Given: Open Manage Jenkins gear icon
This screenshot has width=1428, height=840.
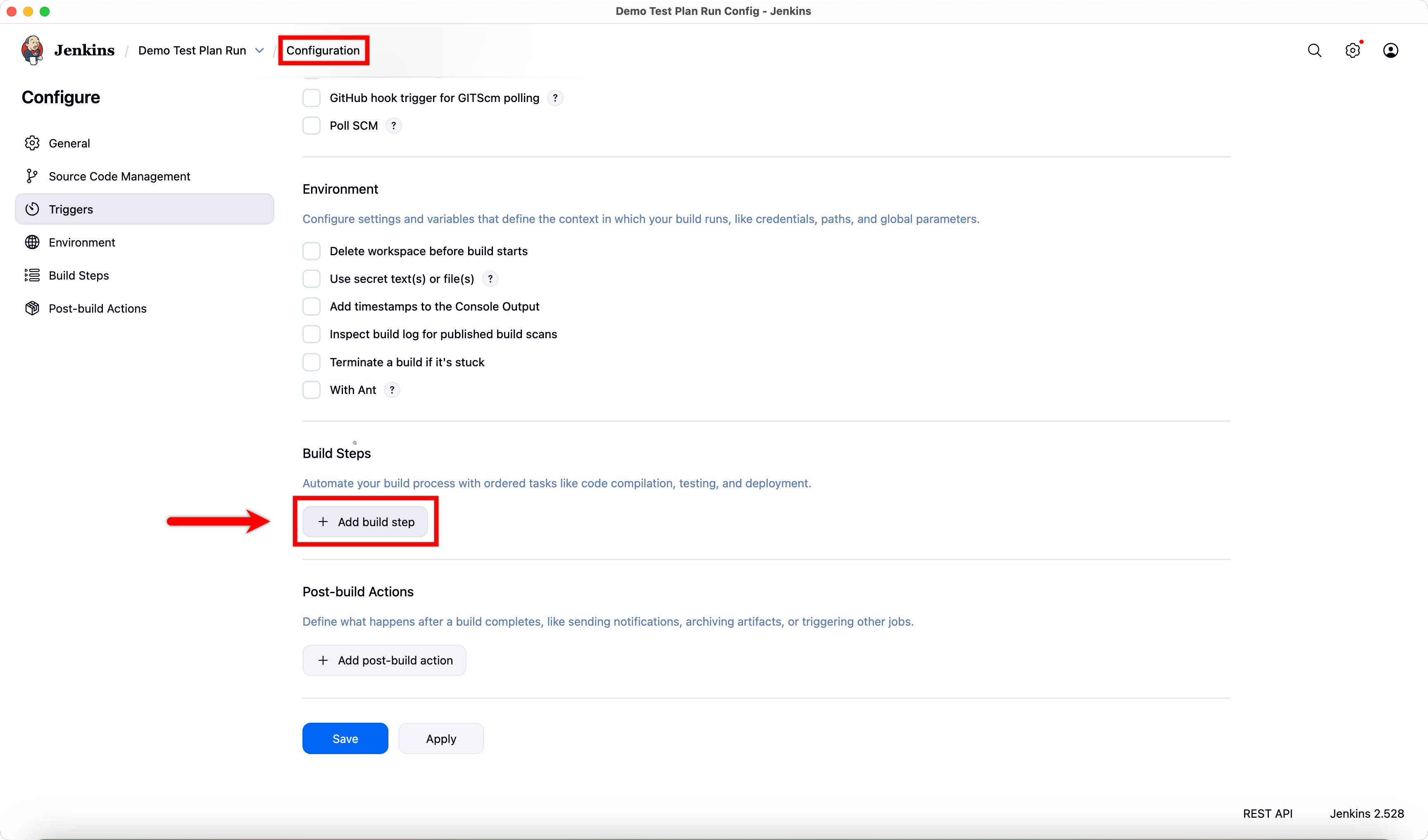Looking at the screenshot, I should (1352, 50).
